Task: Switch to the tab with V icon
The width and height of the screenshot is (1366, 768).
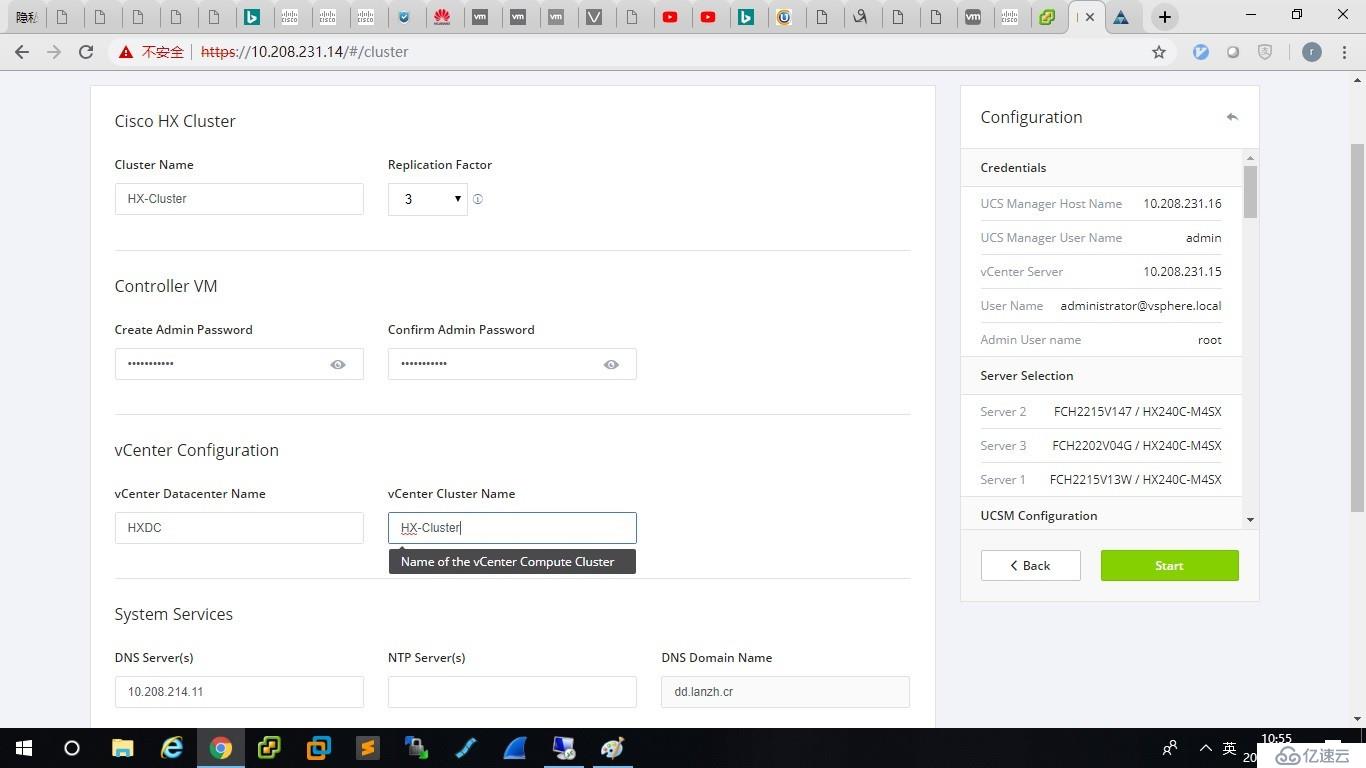Action: (594, 17)
